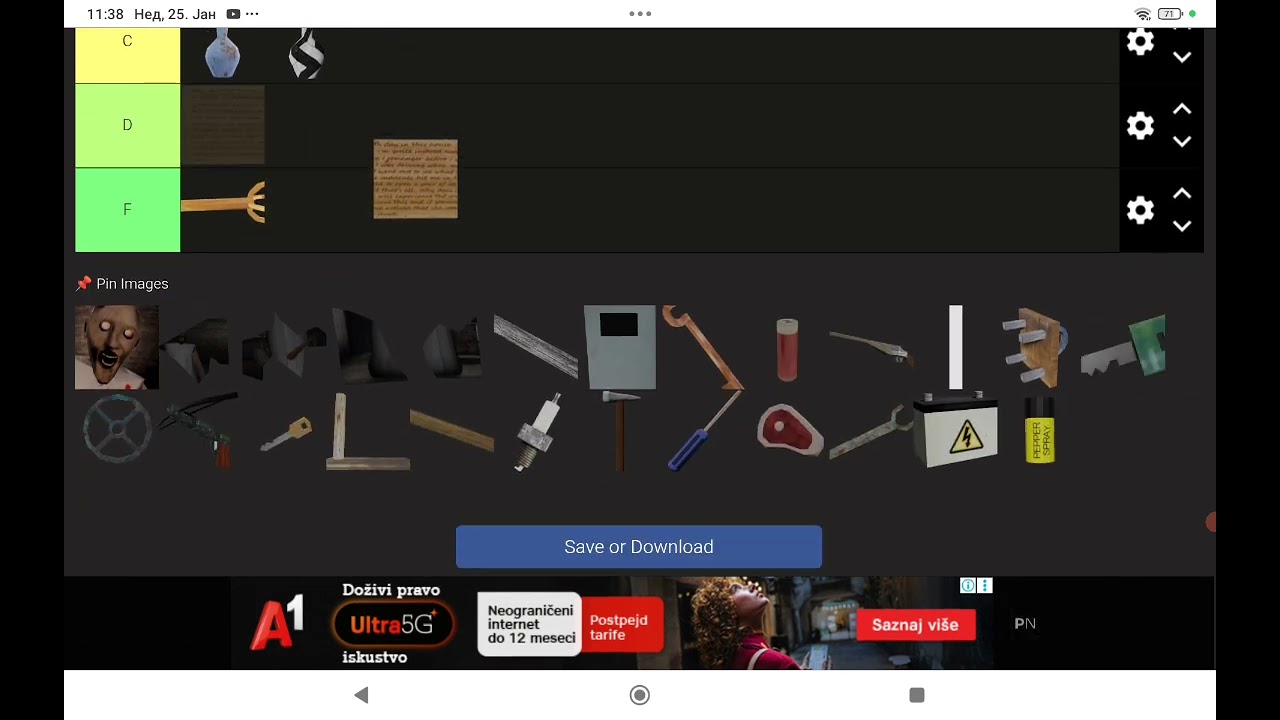Toggle the Pin Images option
The width and height of the screenshot is (1280, 720).
coord(122,284)
